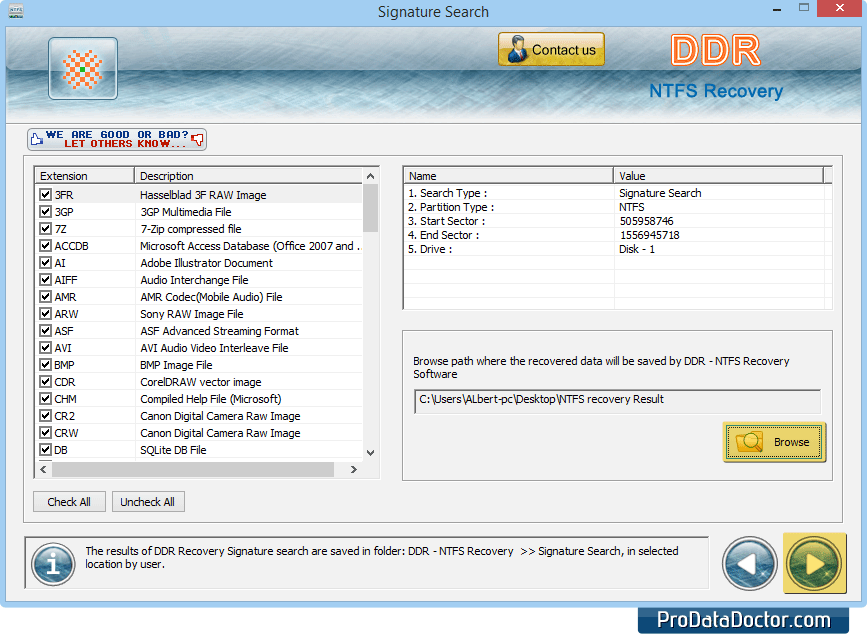Select '7-Zip compressed file' description
Image resolution: width=867 pixels, height=634 pixels.
[191, 229]
